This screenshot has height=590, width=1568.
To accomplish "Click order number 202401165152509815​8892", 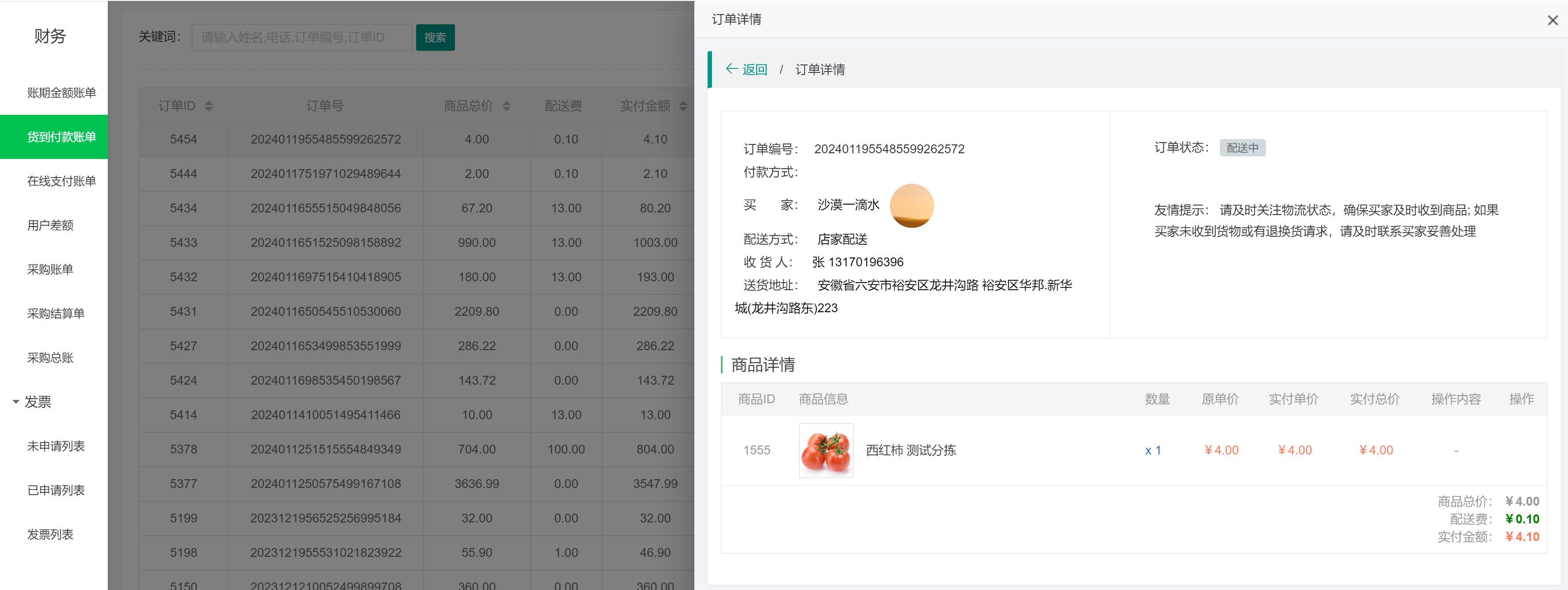I will pyautogui.click(x=326, y=242).
